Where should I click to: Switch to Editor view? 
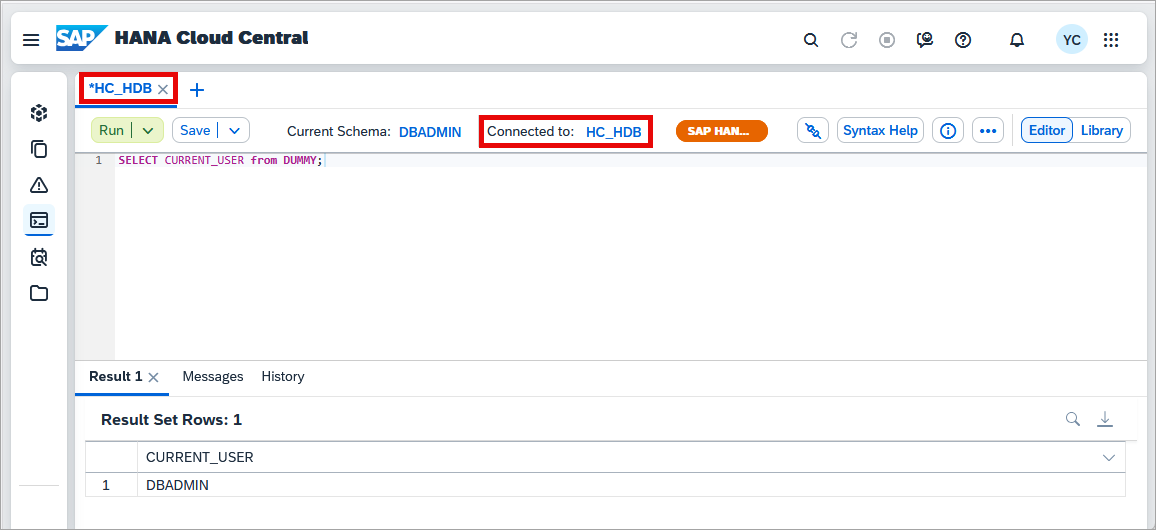pos(1047,130)
